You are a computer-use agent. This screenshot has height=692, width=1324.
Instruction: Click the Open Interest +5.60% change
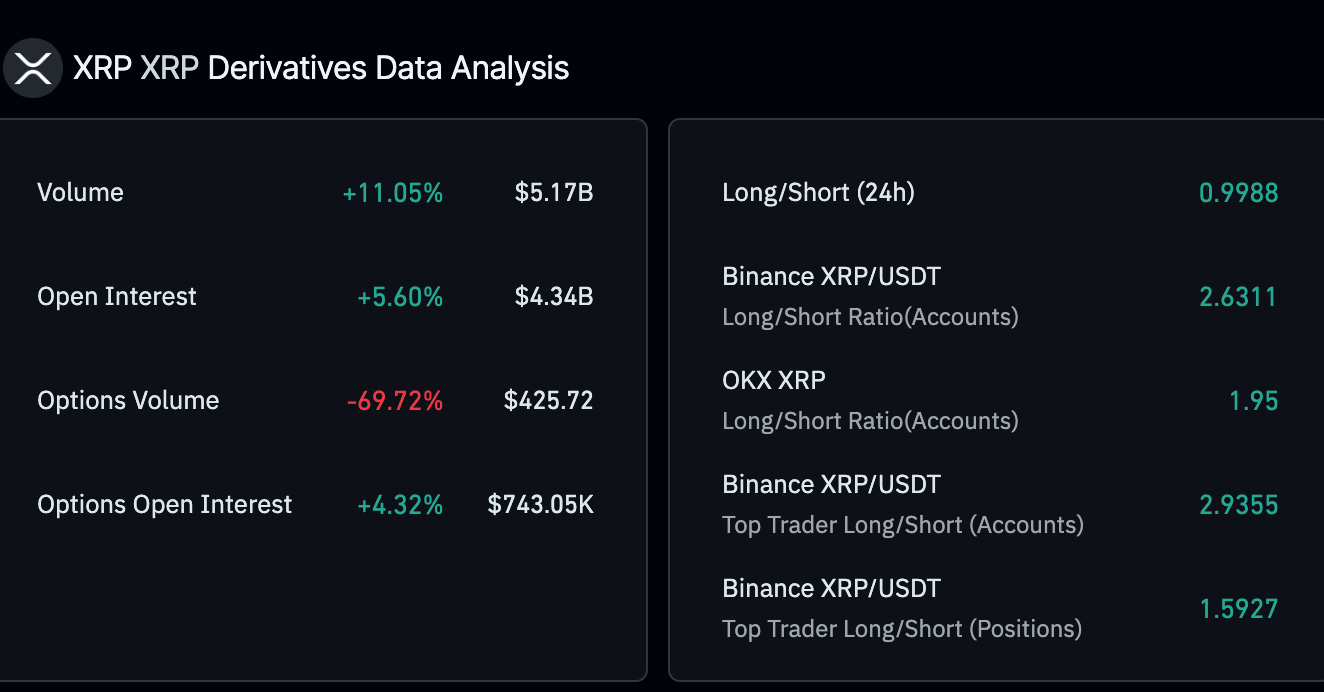pyautogui.click(x=400, y=296)
